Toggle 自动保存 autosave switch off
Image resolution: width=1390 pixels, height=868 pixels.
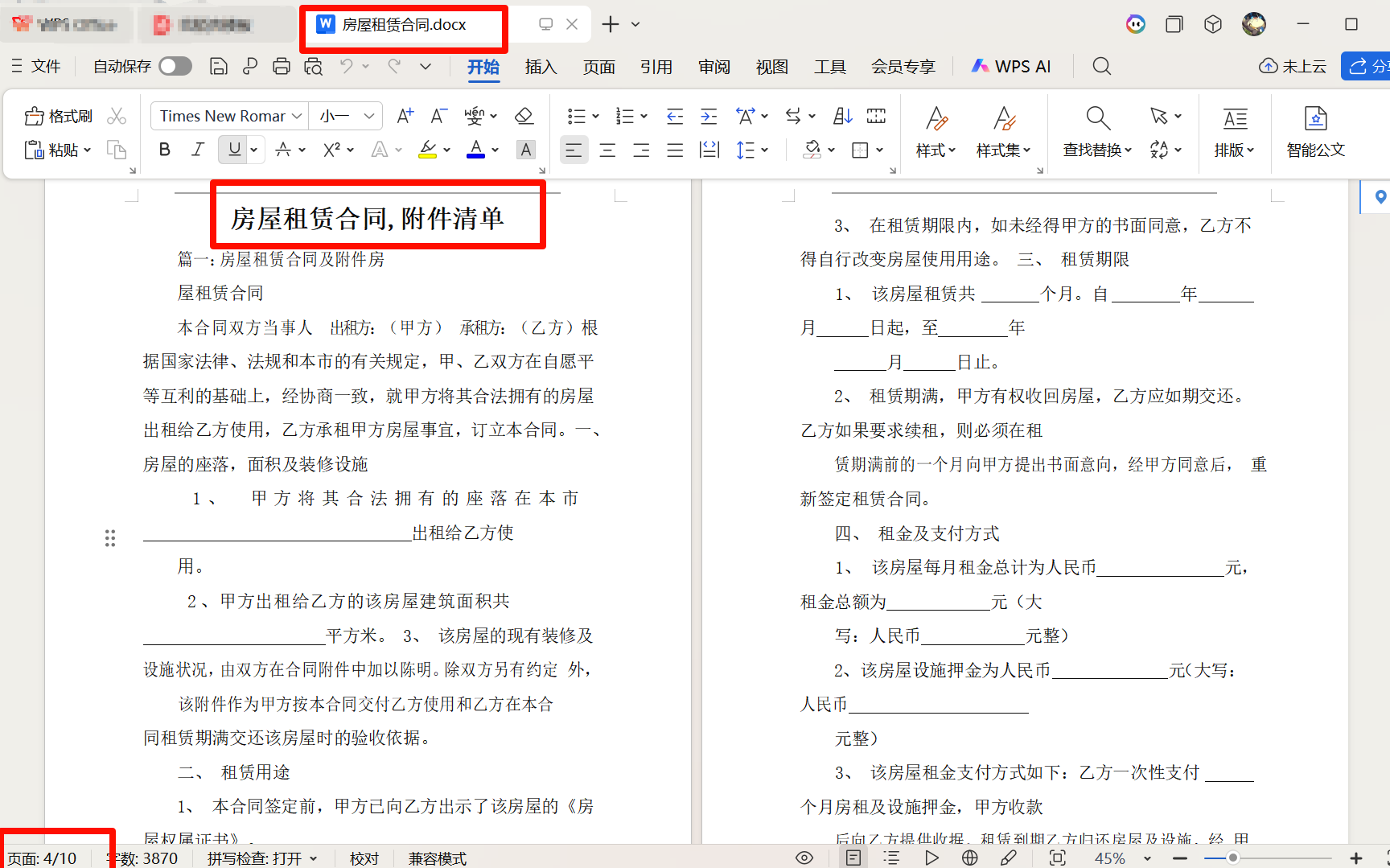pos(175,66)
